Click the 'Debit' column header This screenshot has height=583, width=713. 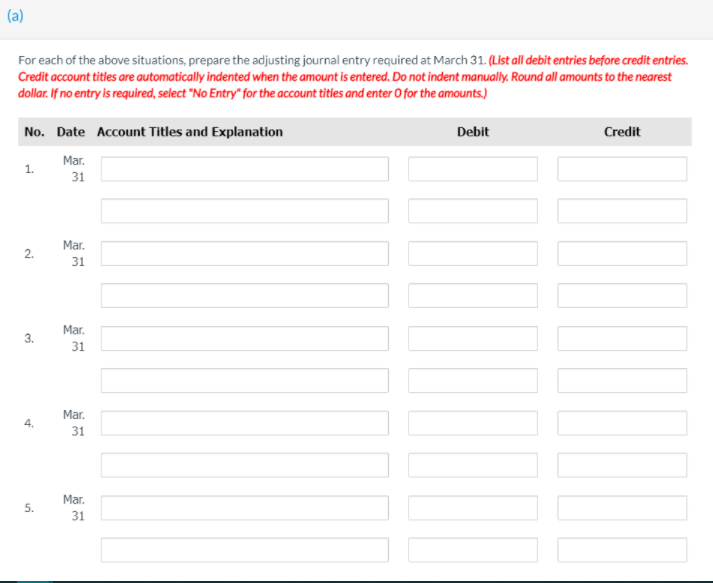(473, 132)
